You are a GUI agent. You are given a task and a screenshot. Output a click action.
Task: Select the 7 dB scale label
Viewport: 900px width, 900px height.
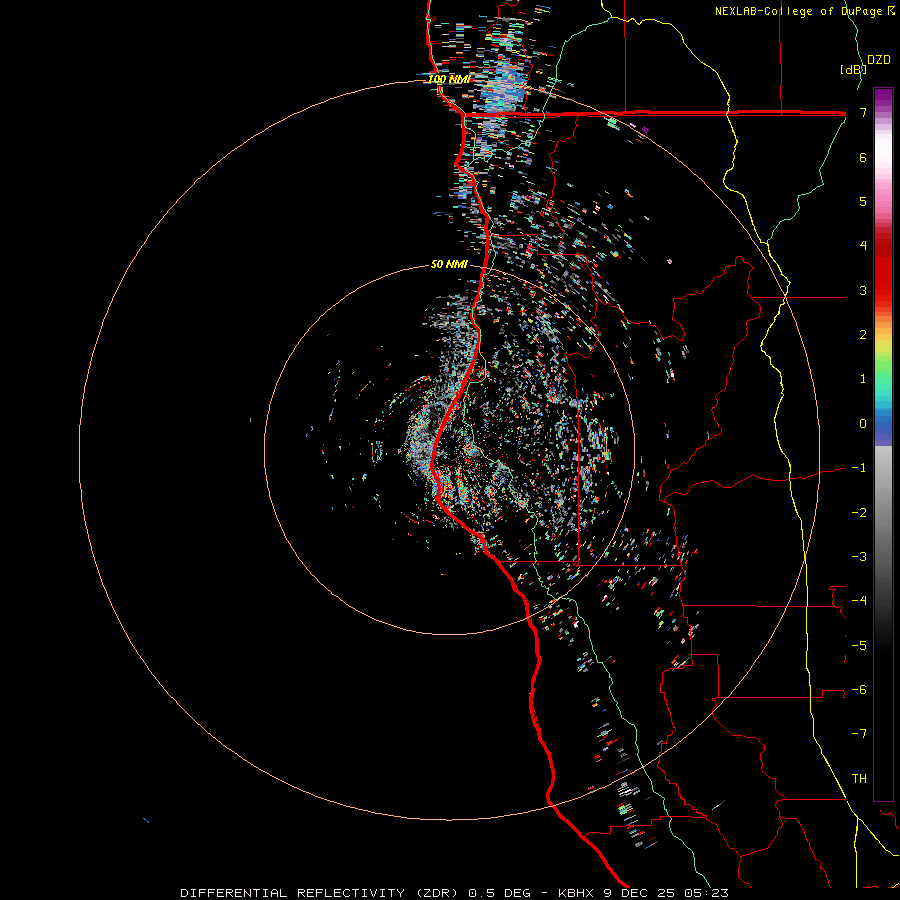point(863,112)
